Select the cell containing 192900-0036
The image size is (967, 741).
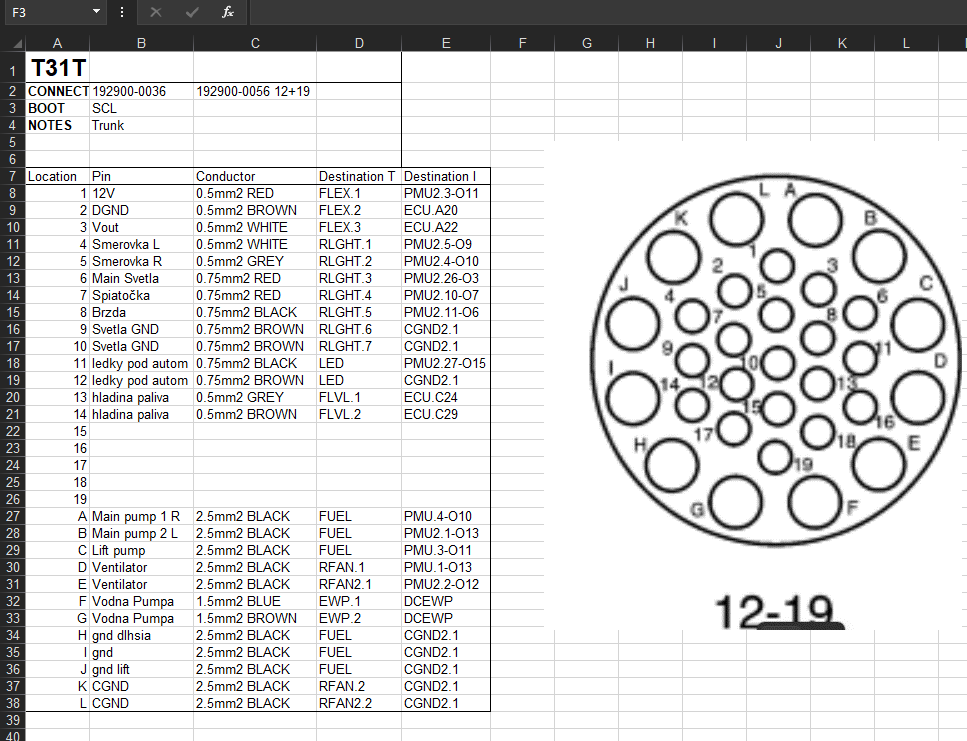[141, 91]
